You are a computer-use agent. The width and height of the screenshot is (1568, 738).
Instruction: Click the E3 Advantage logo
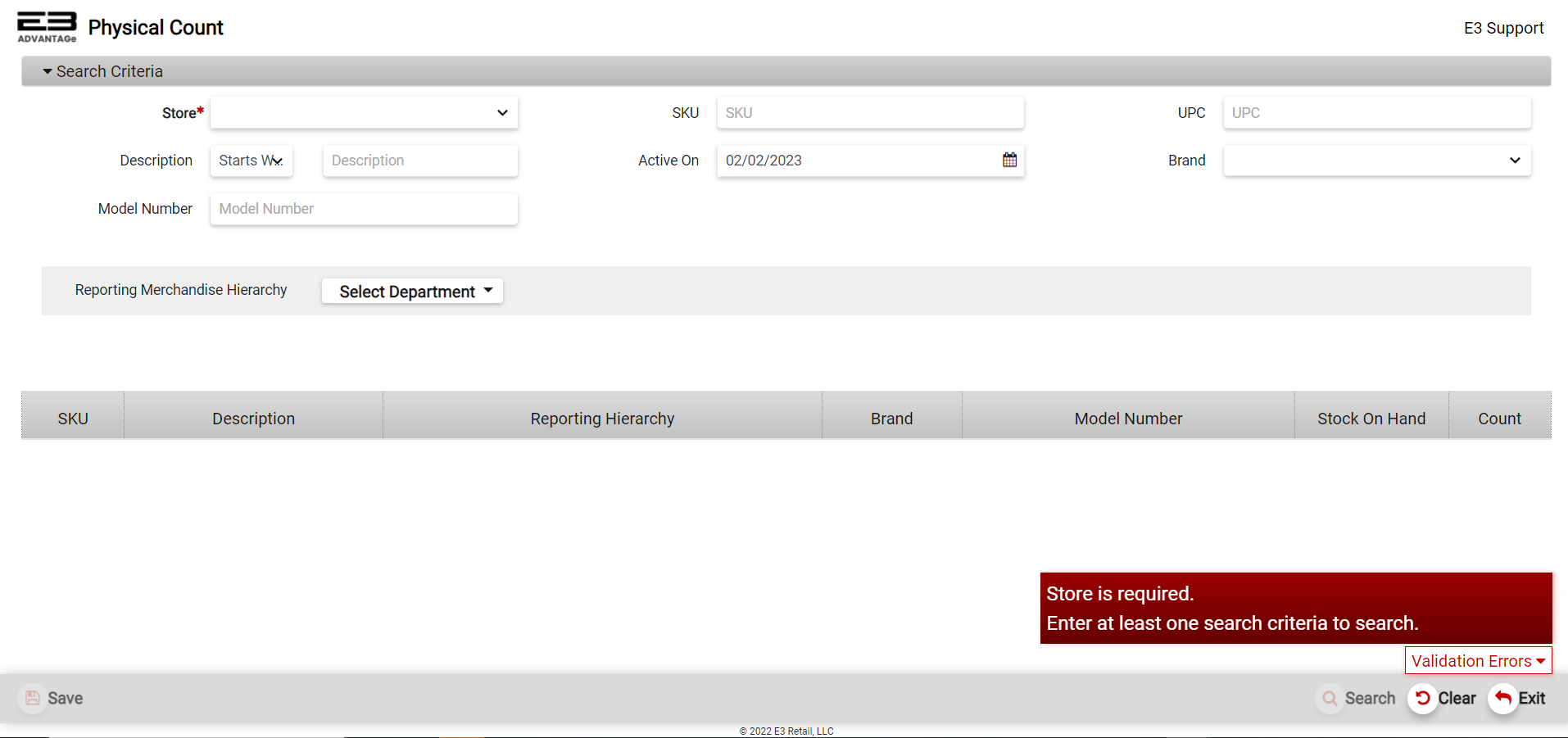pos(47,26)
